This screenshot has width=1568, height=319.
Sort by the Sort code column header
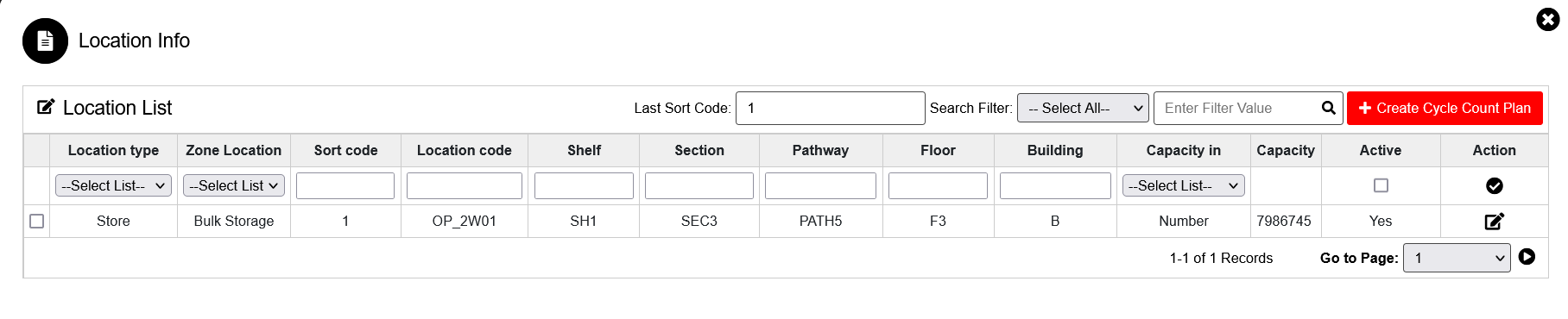(345, 150)
